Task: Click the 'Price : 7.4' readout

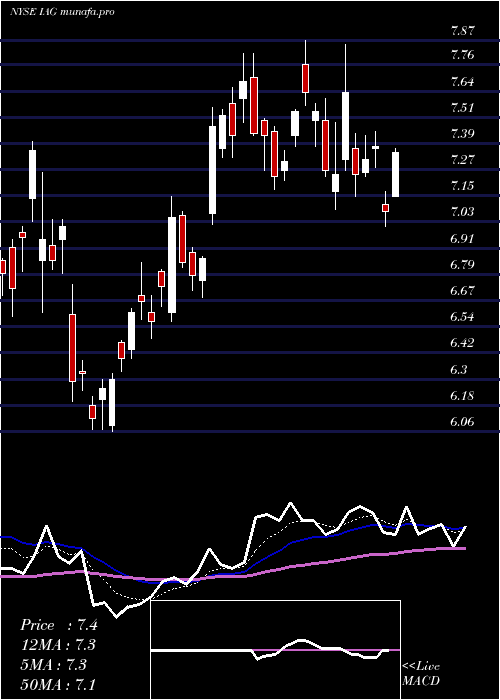Action: pos(58,625)
